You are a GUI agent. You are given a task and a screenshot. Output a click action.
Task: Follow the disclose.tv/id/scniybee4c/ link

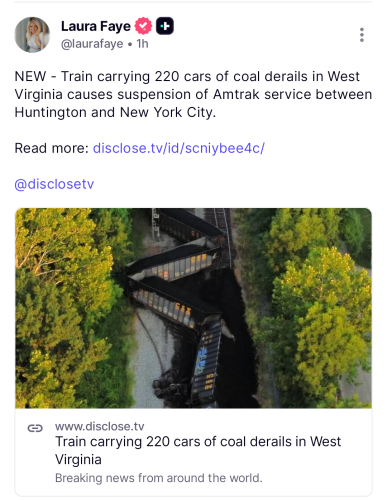pyautogui.click(x=179, y=148)
